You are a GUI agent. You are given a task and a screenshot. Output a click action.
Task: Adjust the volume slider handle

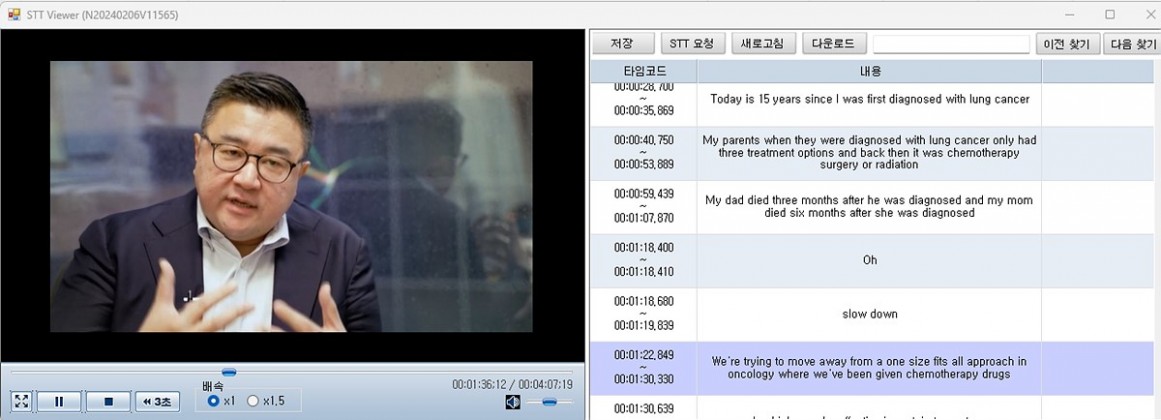coord(549,401)
